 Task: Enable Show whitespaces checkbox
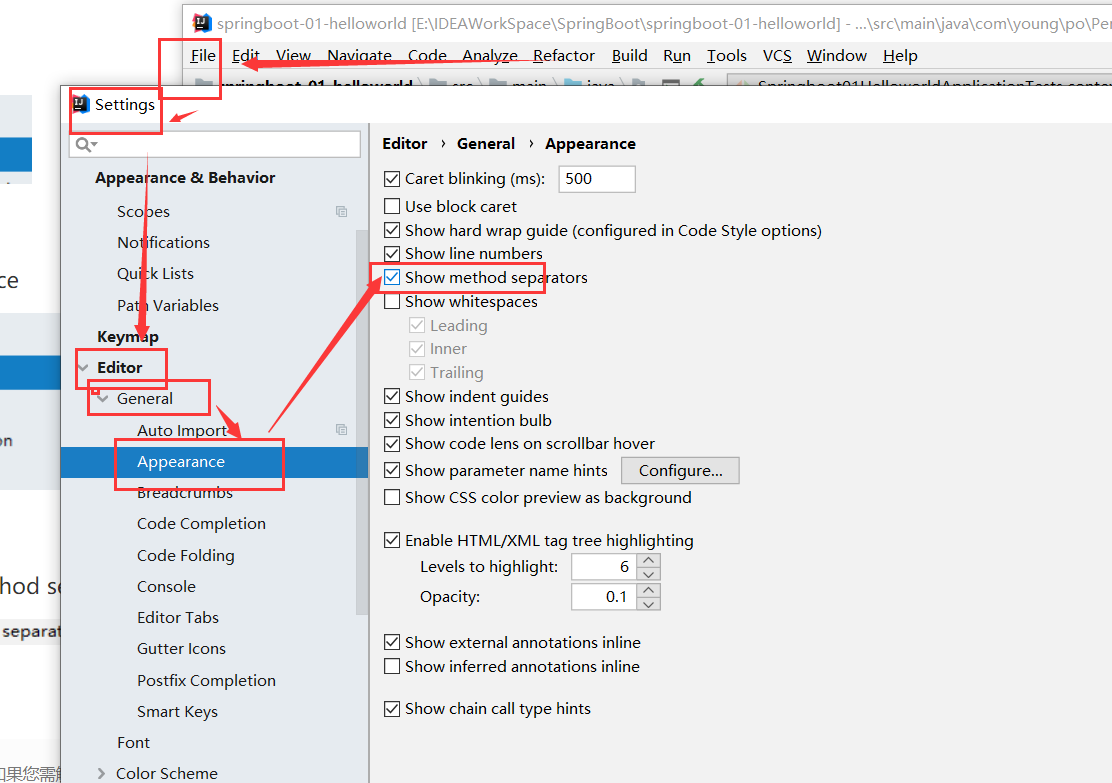point(391,301)
